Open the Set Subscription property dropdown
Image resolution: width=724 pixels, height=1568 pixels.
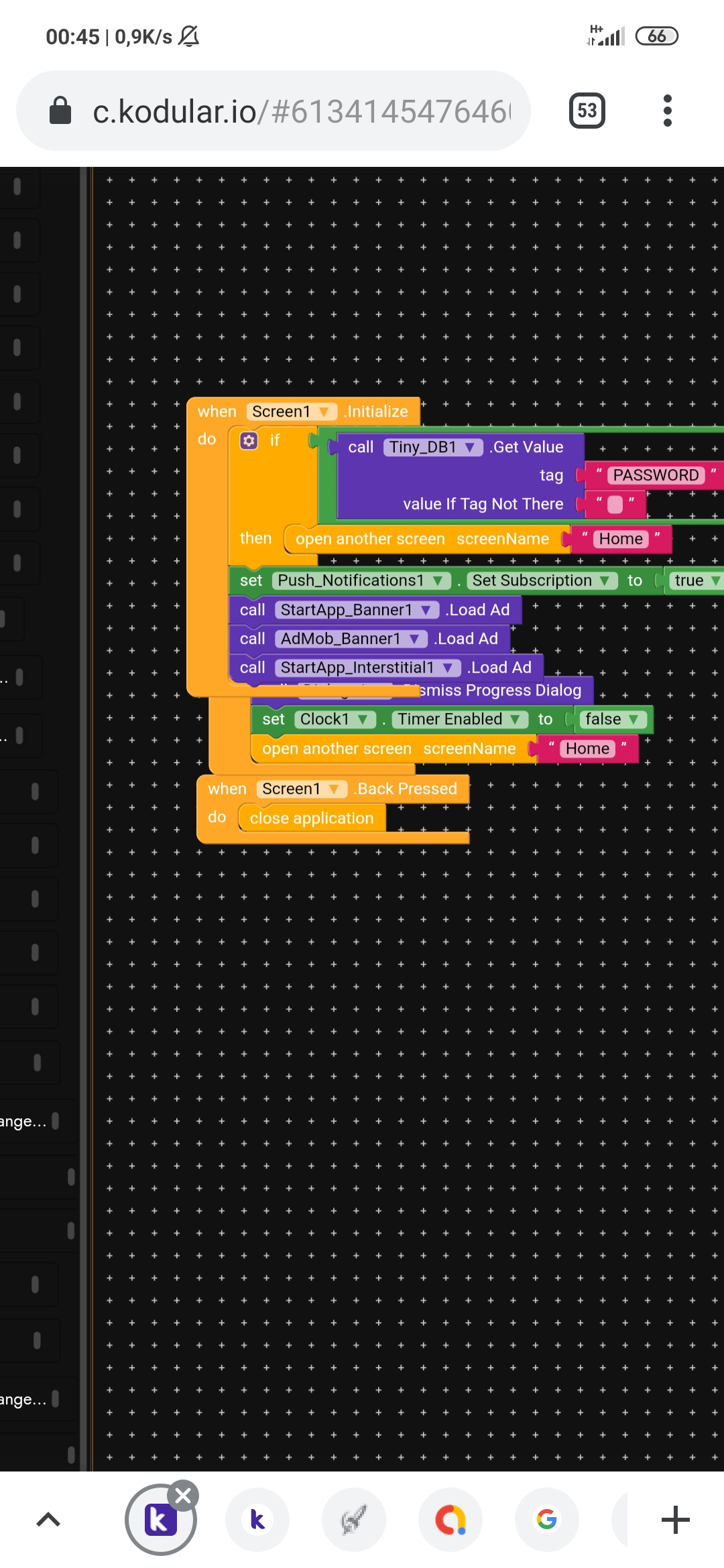(x=542, y=580)
